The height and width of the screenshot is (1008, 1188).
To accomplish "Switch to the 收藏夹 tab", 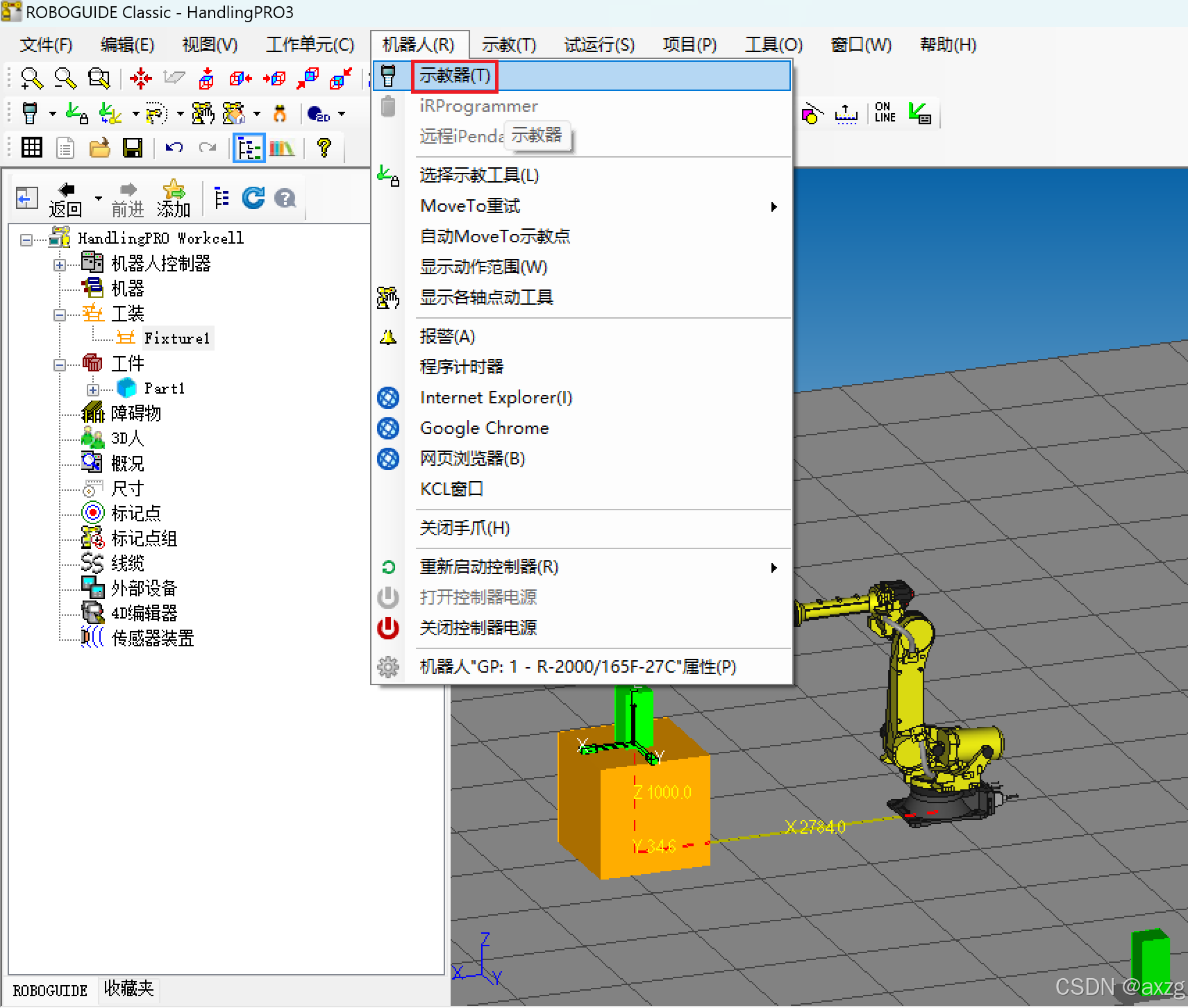I will pos(129,988).
